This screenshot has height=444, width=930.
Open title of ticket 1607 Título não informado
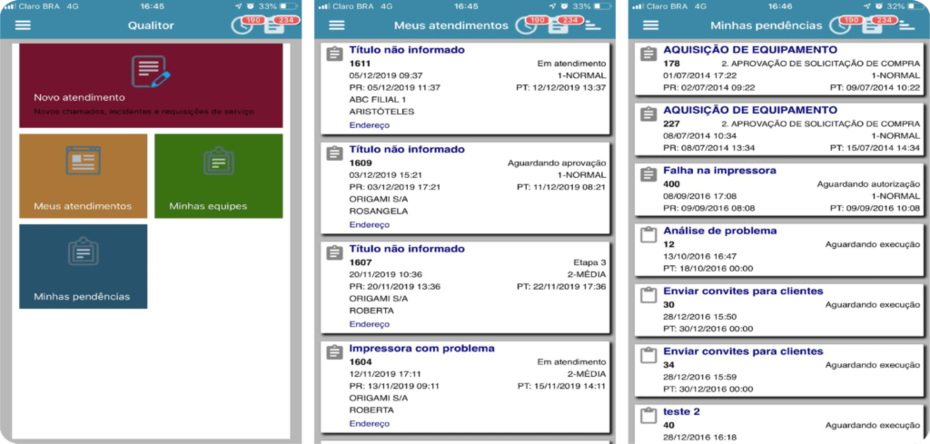407,249
